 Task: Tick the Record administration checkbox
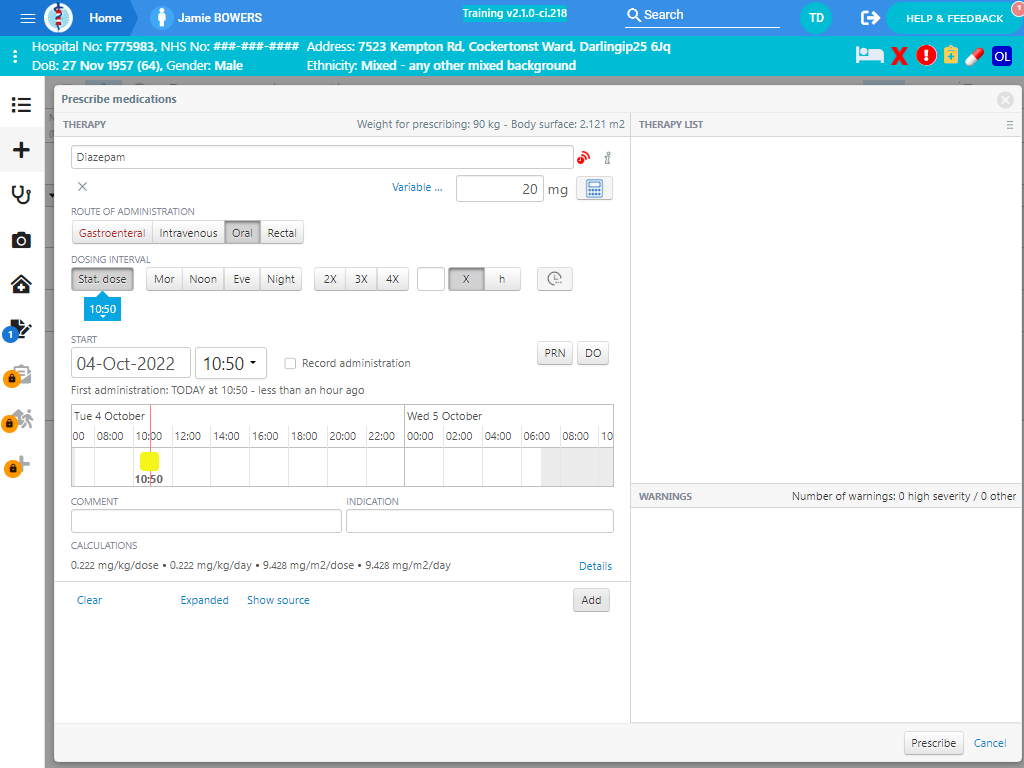pyautogui.click(x=291, y=363)
